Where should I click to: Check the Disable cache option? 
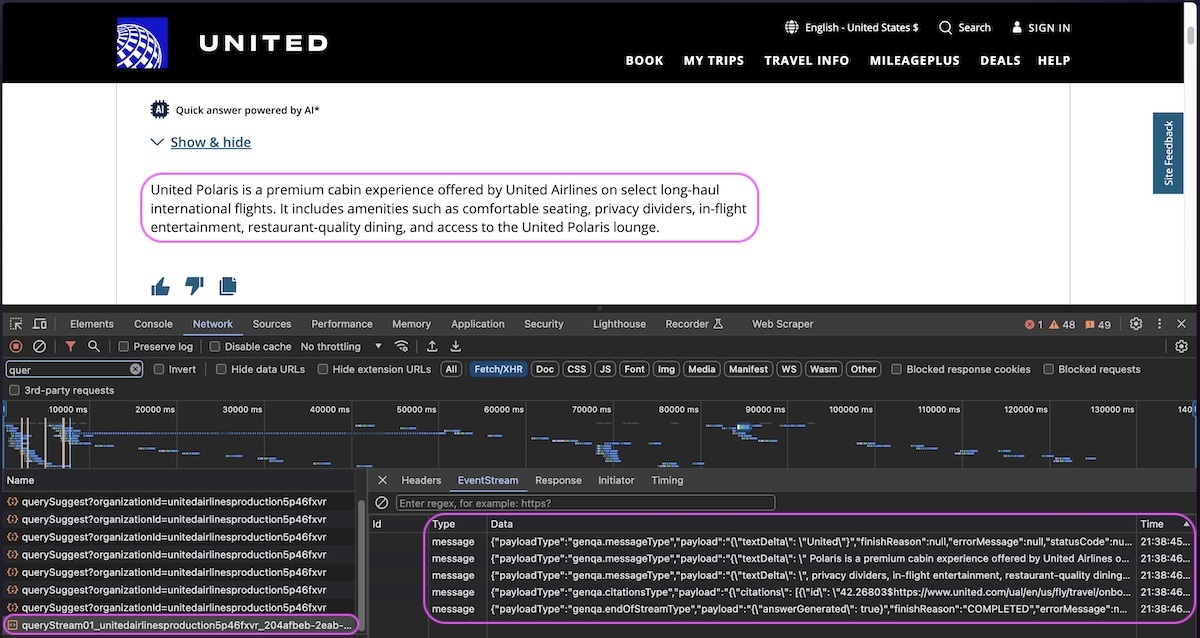coord(215,346)
